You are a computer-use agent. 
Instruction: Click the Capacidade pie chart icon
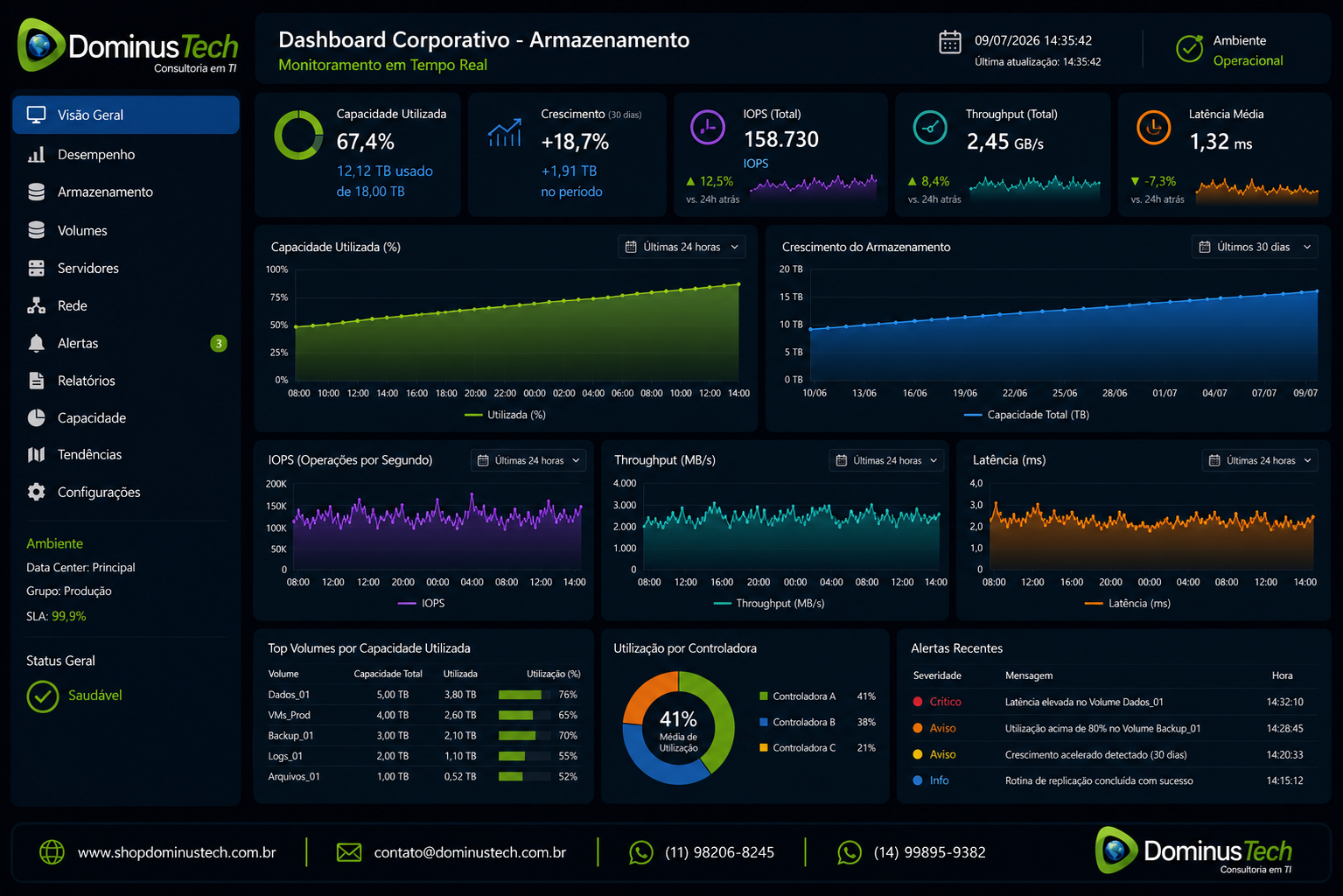36,417
